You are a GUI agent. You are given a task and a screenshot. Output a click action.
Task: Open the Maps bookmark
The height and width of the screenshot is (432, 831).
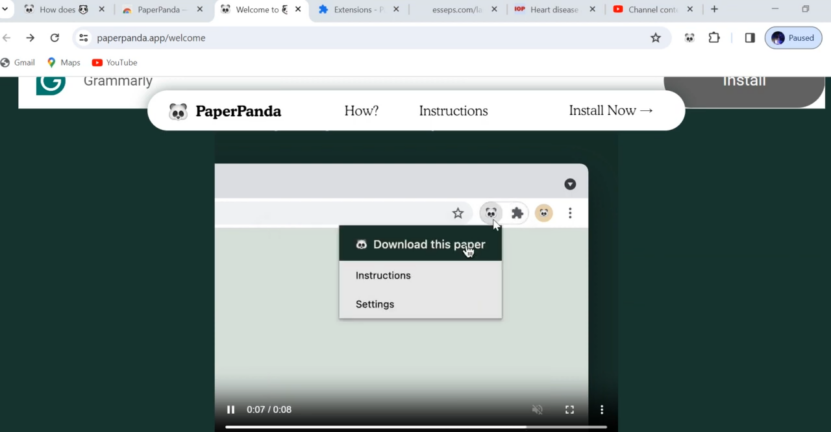click(64, 63)
